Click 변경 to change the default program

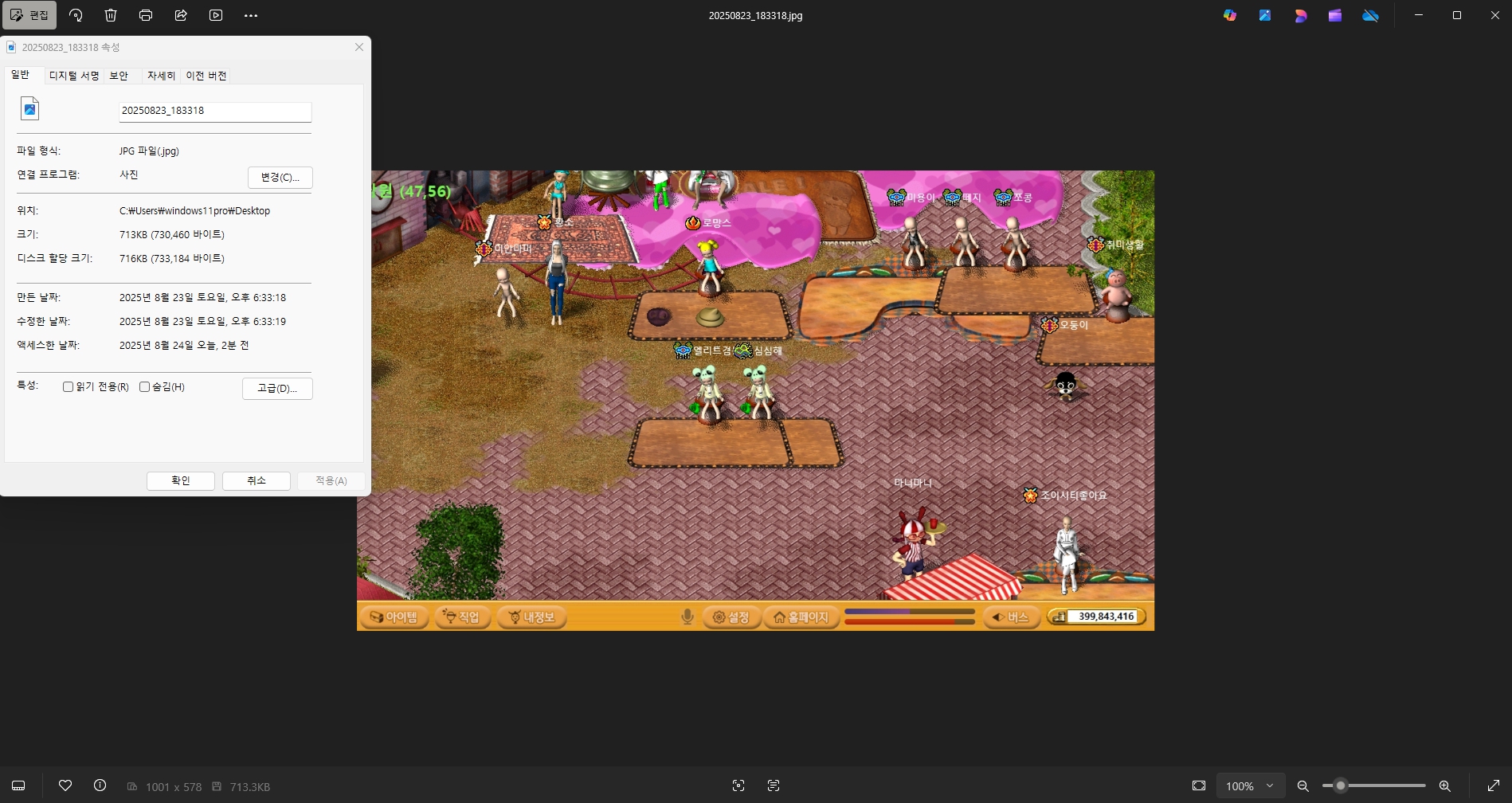(280, 177)
